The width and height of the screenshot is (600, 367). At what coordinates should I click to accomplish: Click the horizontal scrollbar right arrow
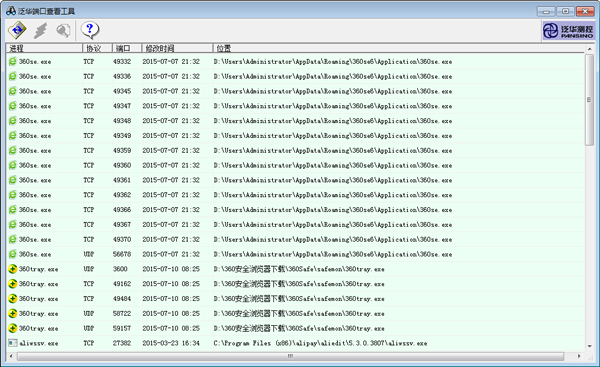579,356
